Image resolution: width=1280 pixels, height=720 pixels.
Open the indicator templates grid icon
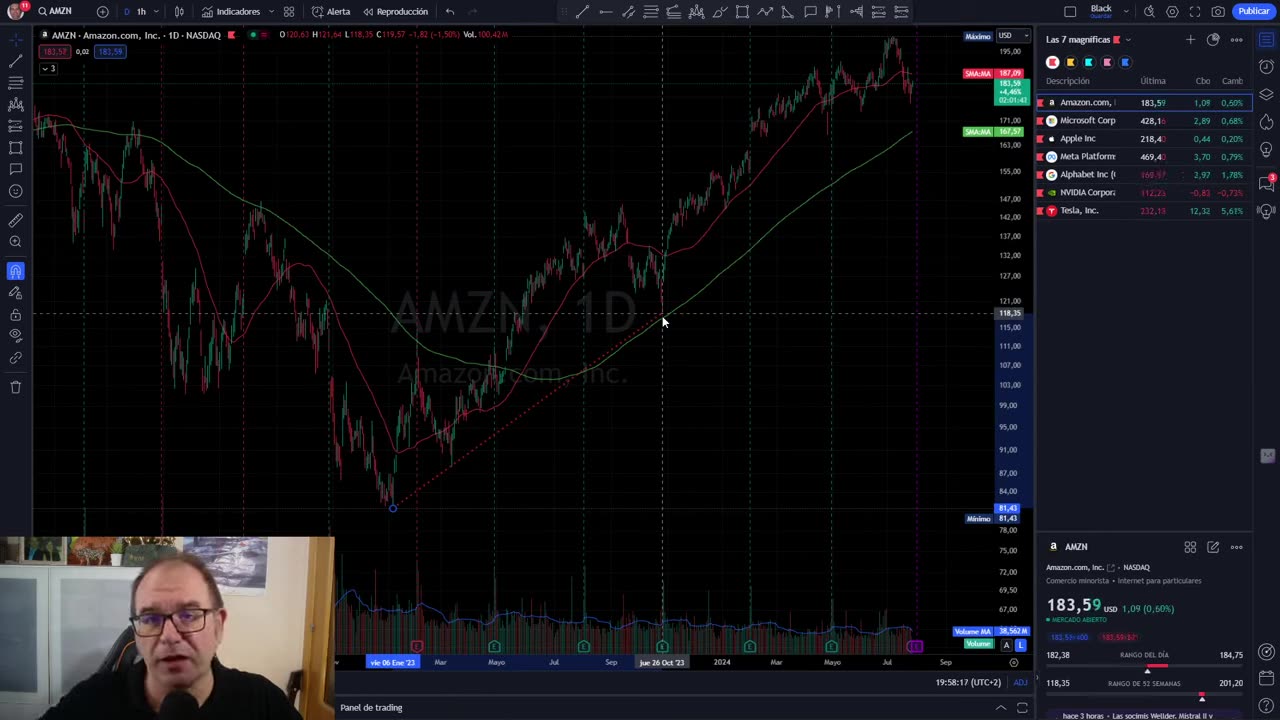[x=289, y=11]
